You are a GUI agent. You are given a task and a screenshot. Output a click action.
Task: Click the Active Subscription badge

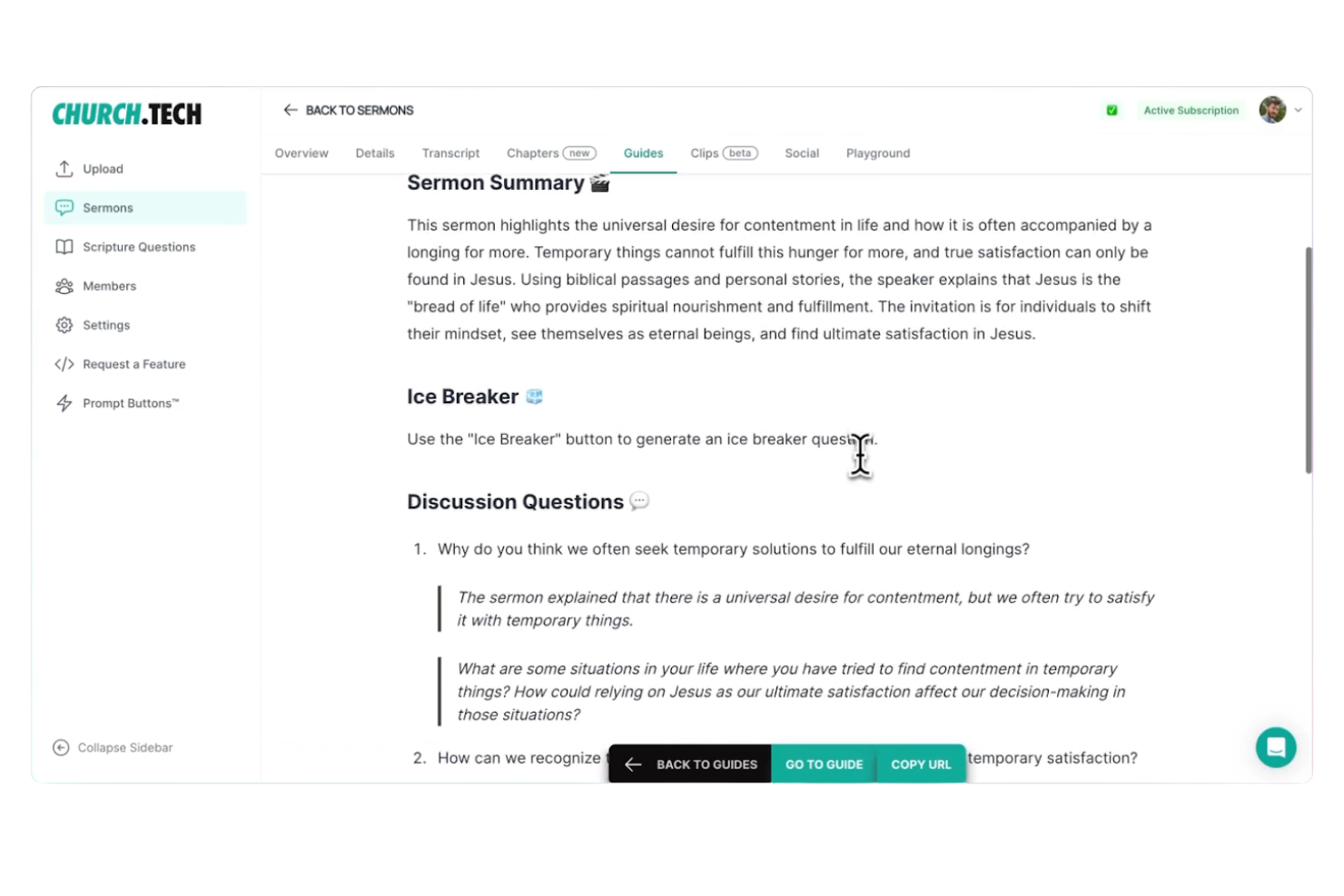point(1191,110)
